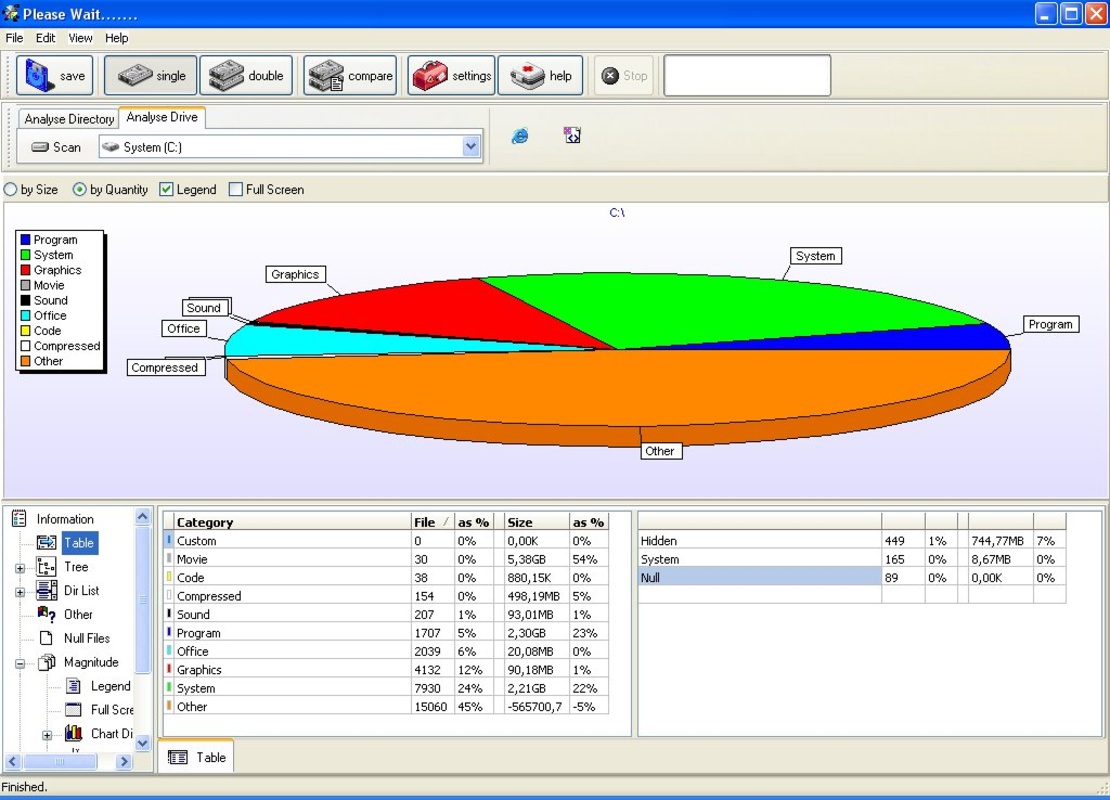Click the green System legend swatch

pyautogui.click(x=25, y=255)
